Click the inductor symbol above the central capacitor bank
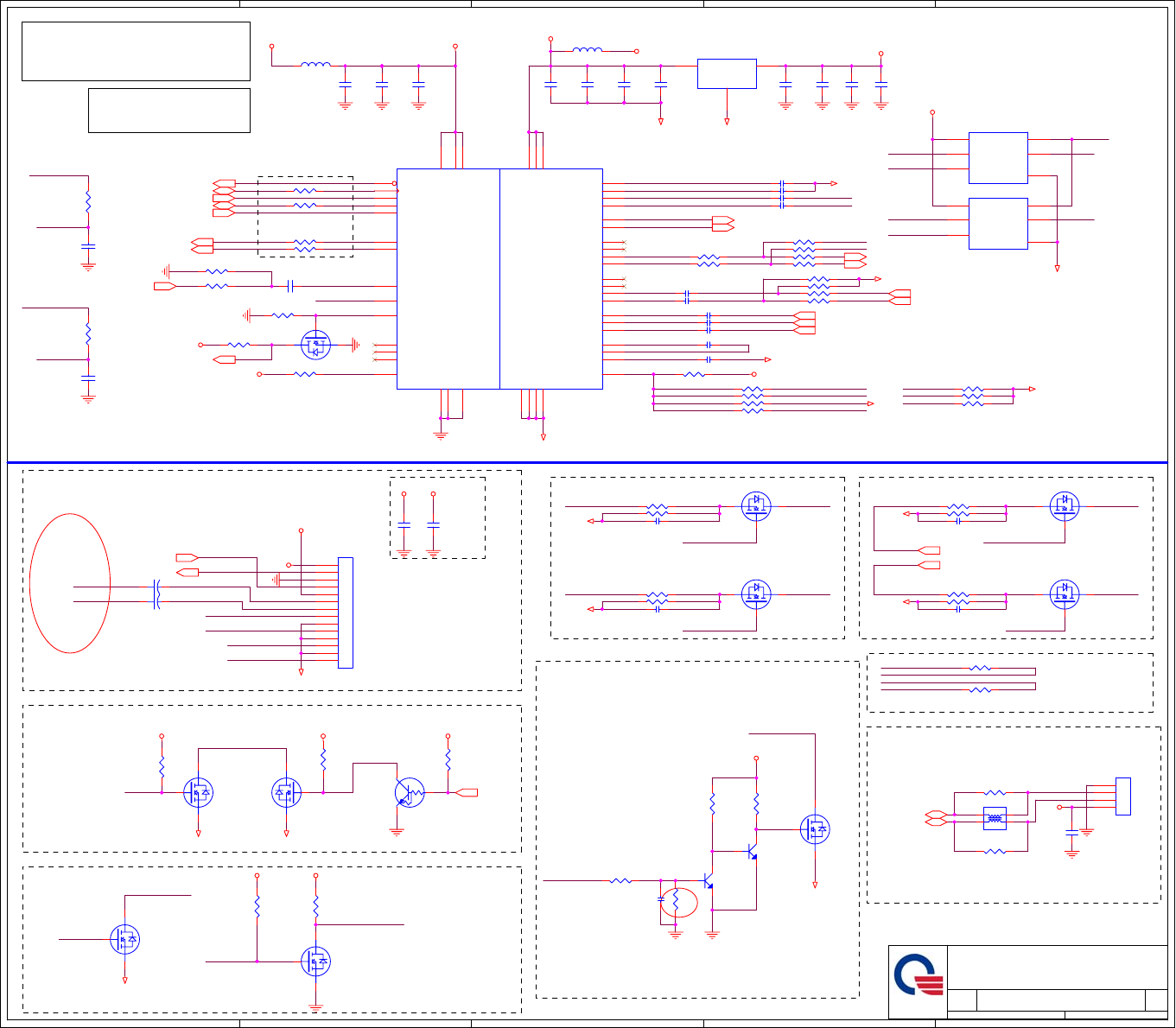Viewport: 1176px width, 1028px height. (588, 50)
